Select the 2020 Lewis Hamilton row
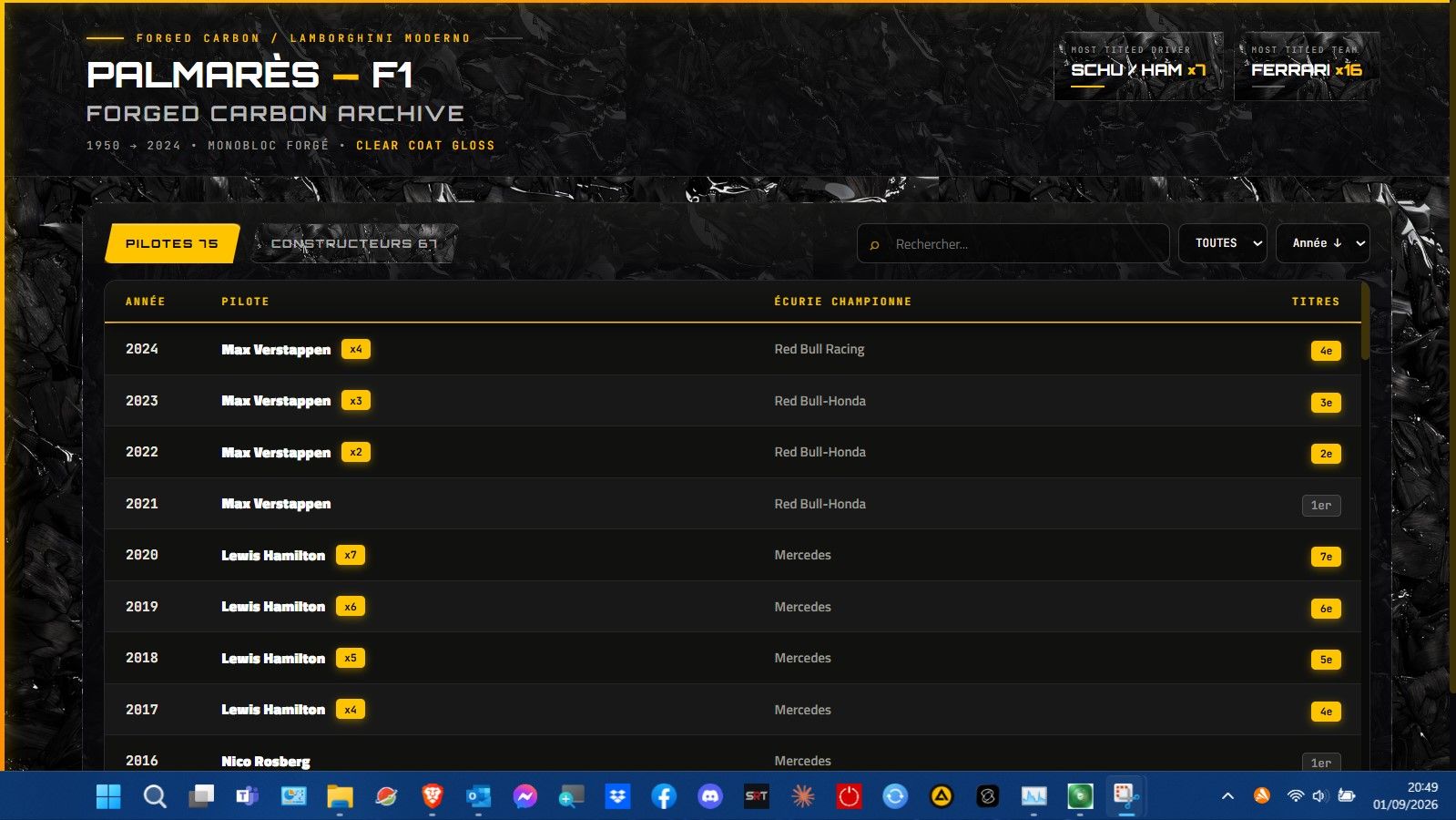 point(733,555)
